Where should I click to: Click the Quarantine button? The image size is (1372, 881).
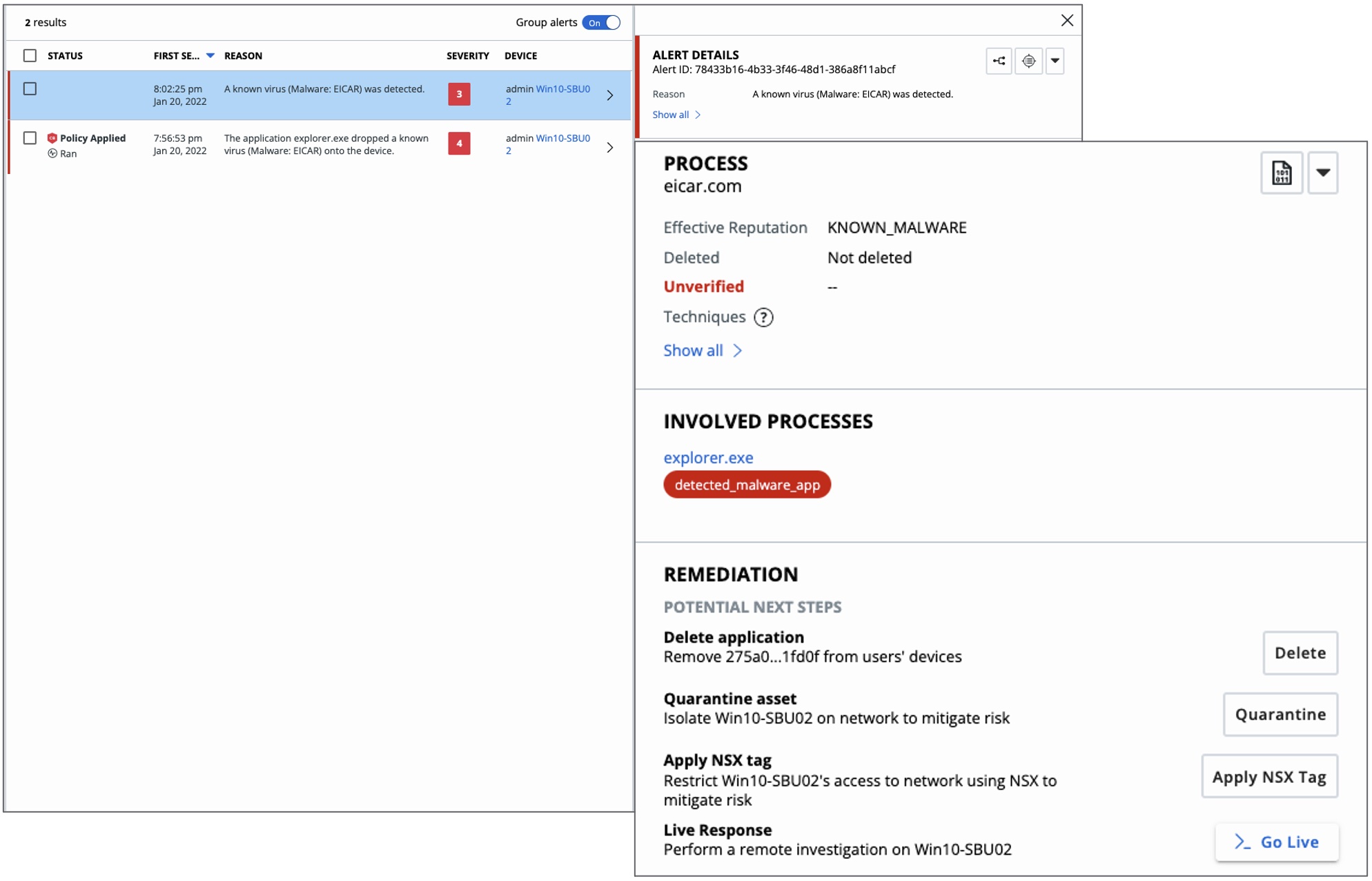[1280, 714]
